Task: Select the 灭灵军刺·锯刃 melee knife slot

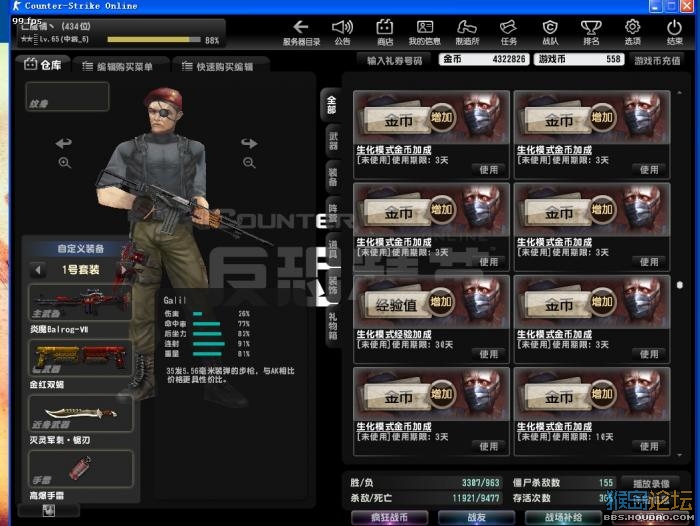Action: coord(80,413)
